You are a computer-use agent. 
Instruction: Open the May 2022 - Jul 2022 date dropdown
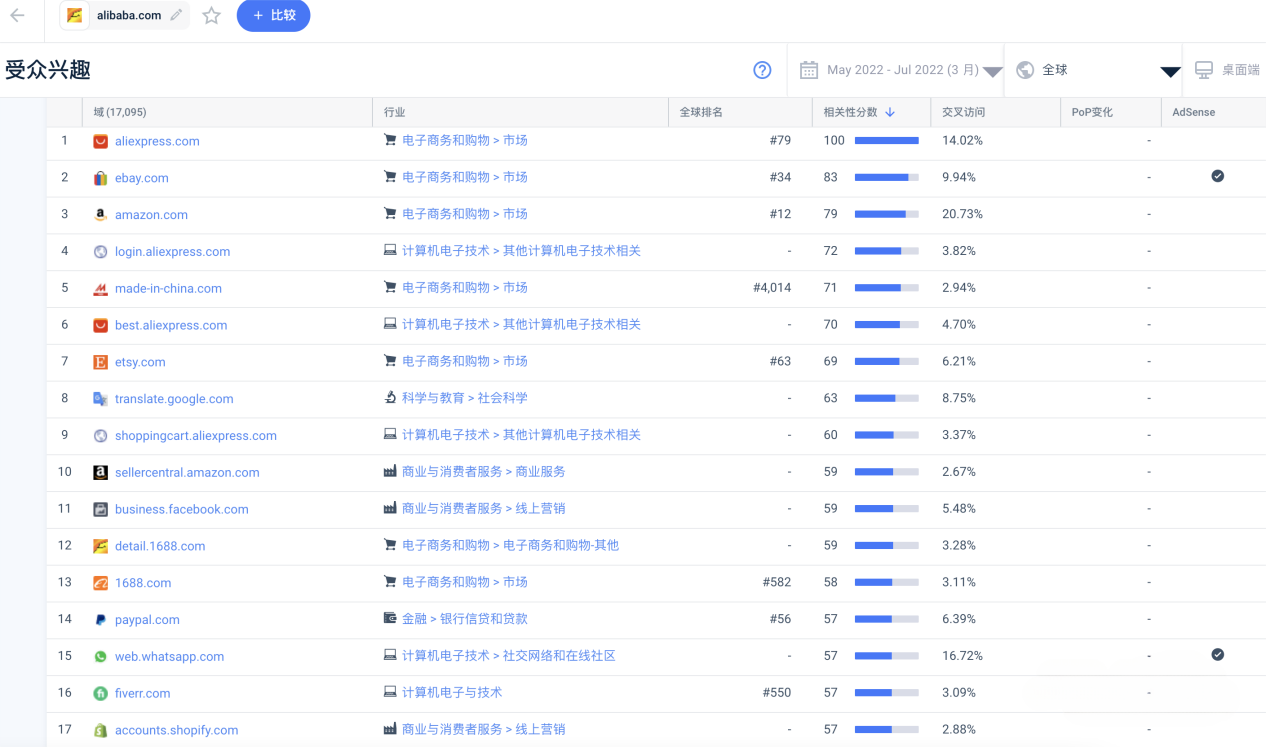tap(902, 70)
